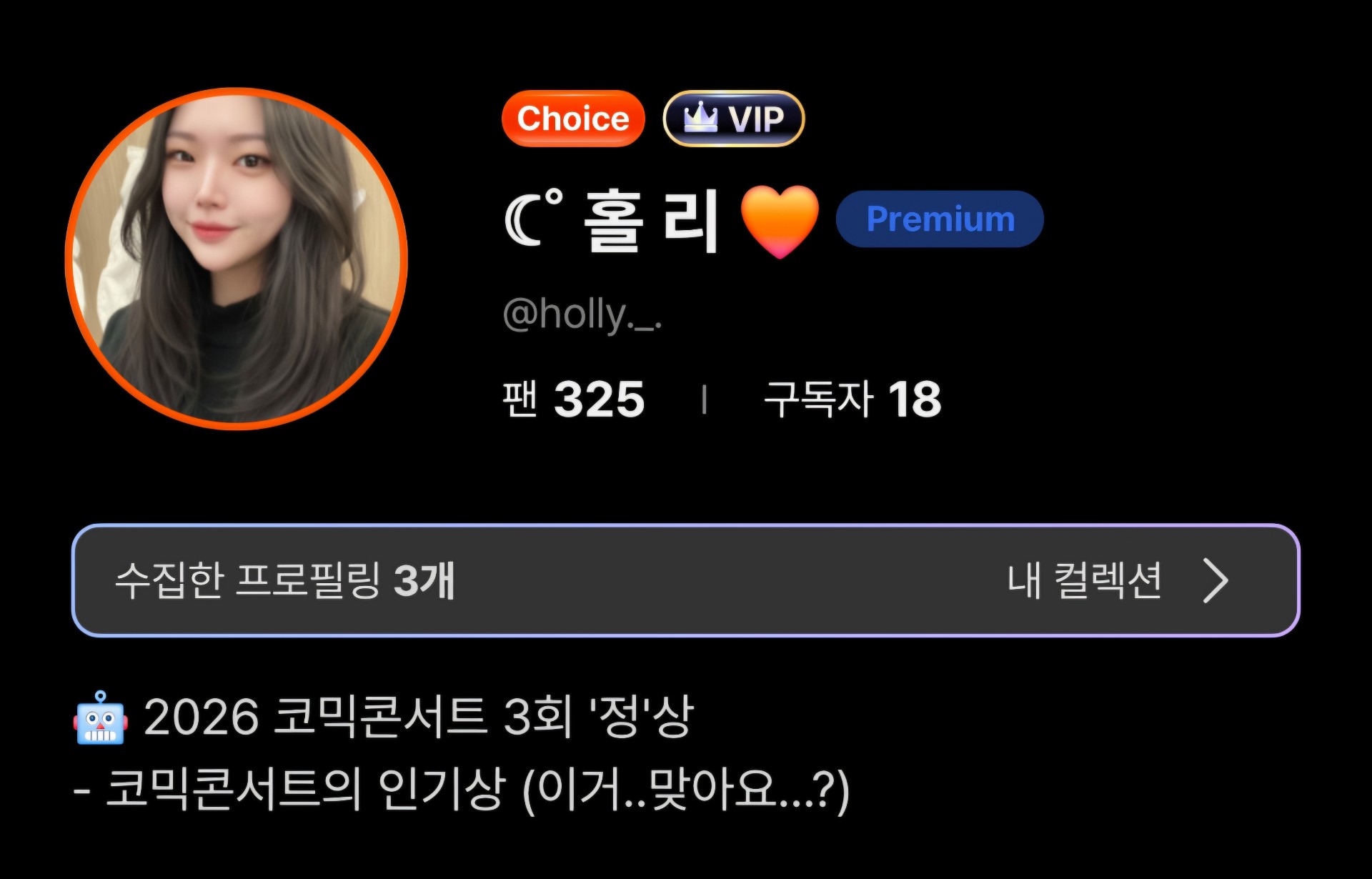Tap the VIP badge
1372x879 pixels.
(734, 119)
